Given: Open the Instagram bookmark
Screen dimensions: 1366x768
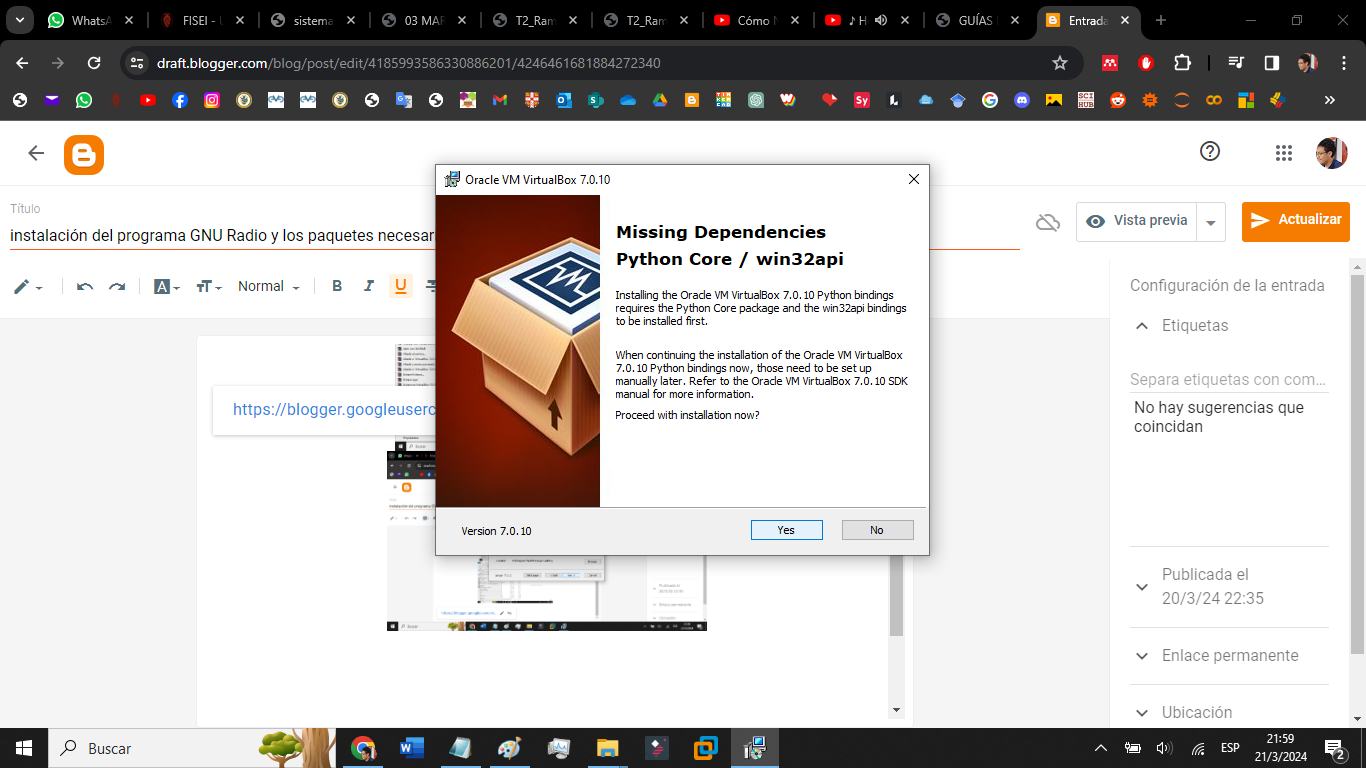Looking at the screenshot, I should coord(212,100).
